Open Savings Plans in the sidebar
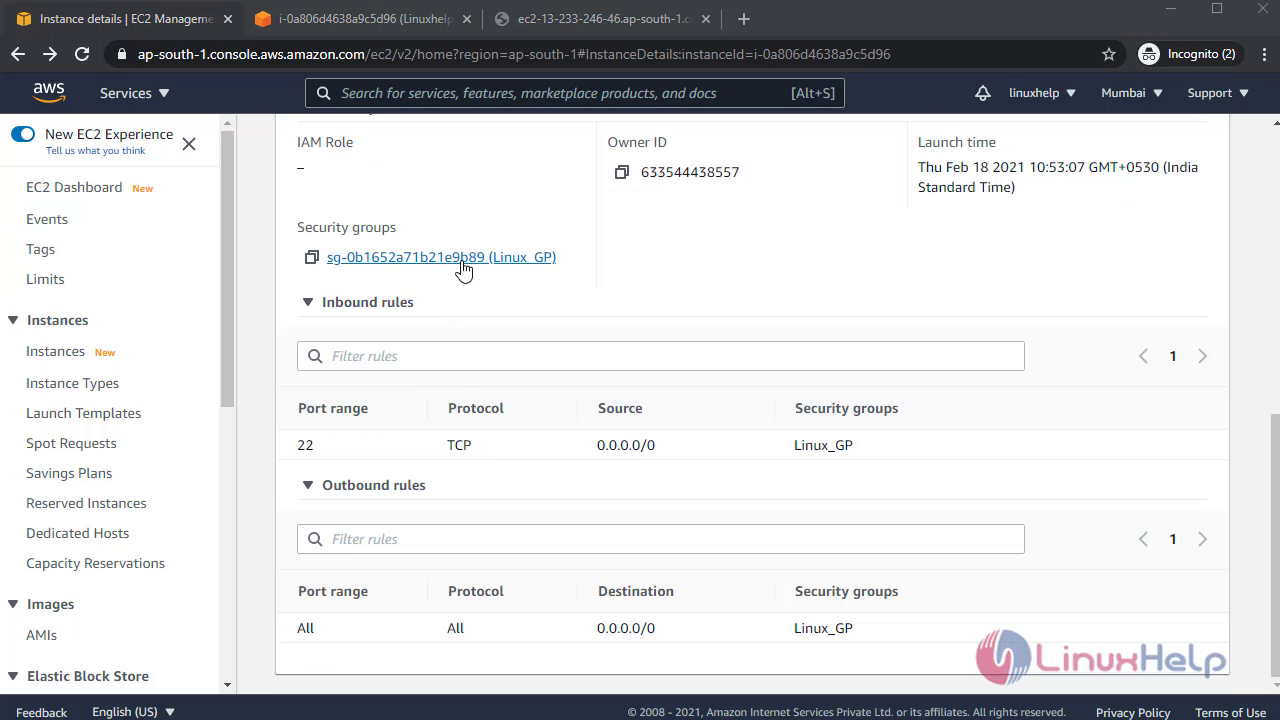 pos(69,473)
